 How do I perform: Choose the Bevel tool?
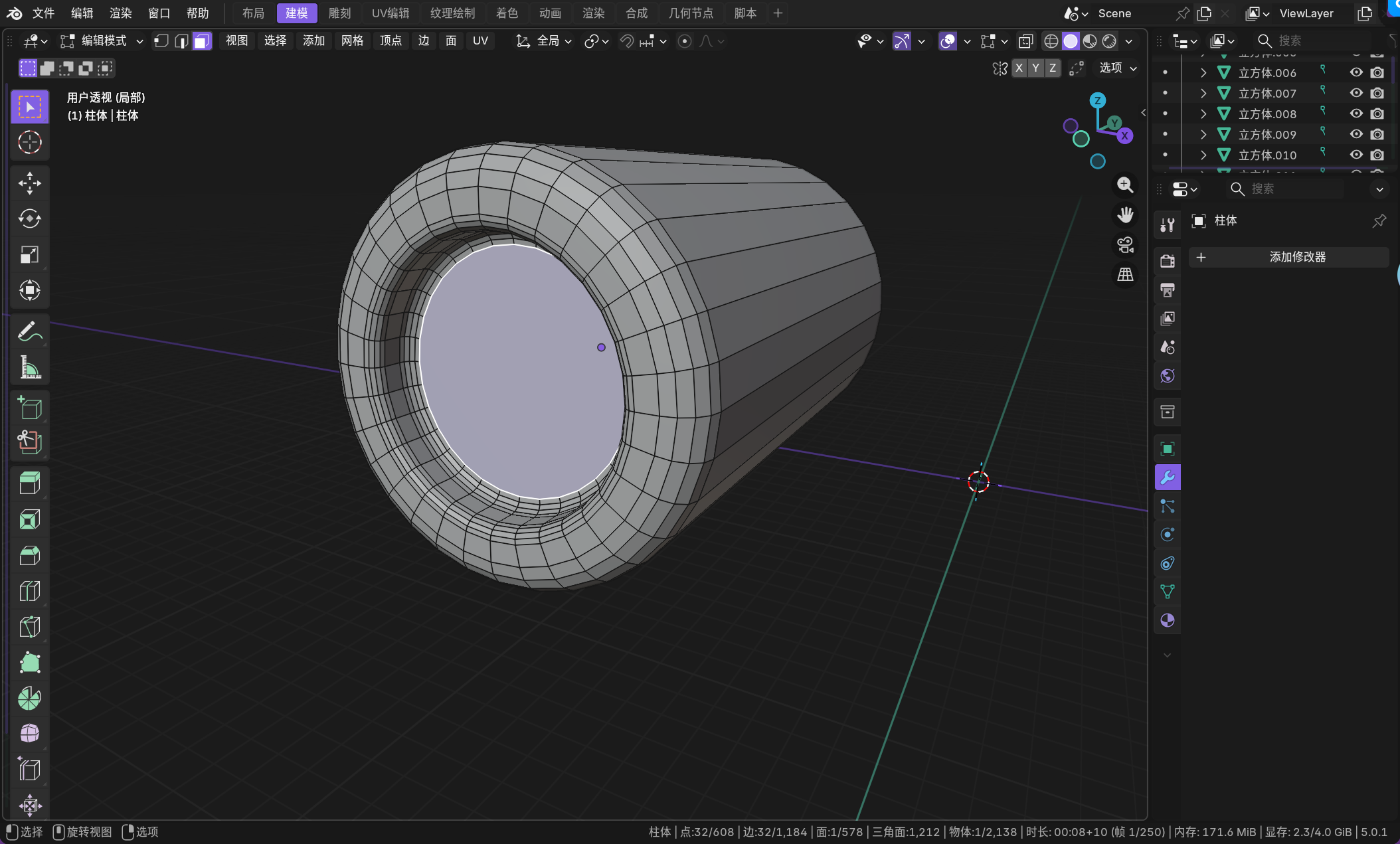[x=29, y=555]
